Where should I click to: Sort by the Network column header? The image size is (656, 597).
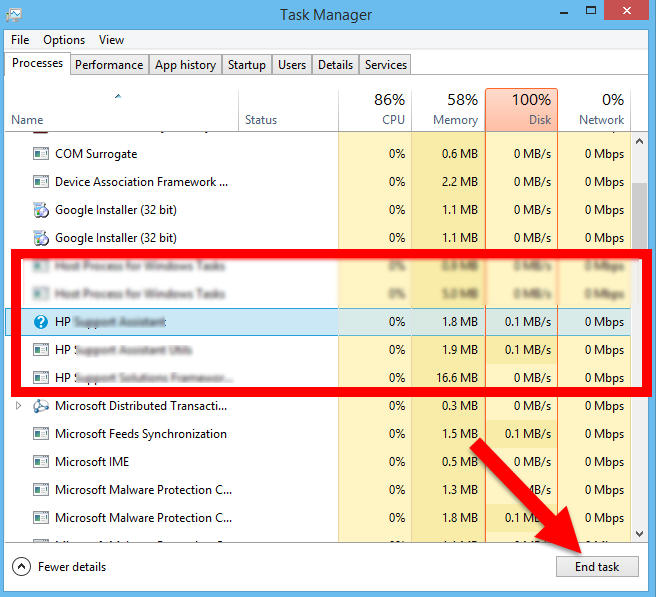594,110
